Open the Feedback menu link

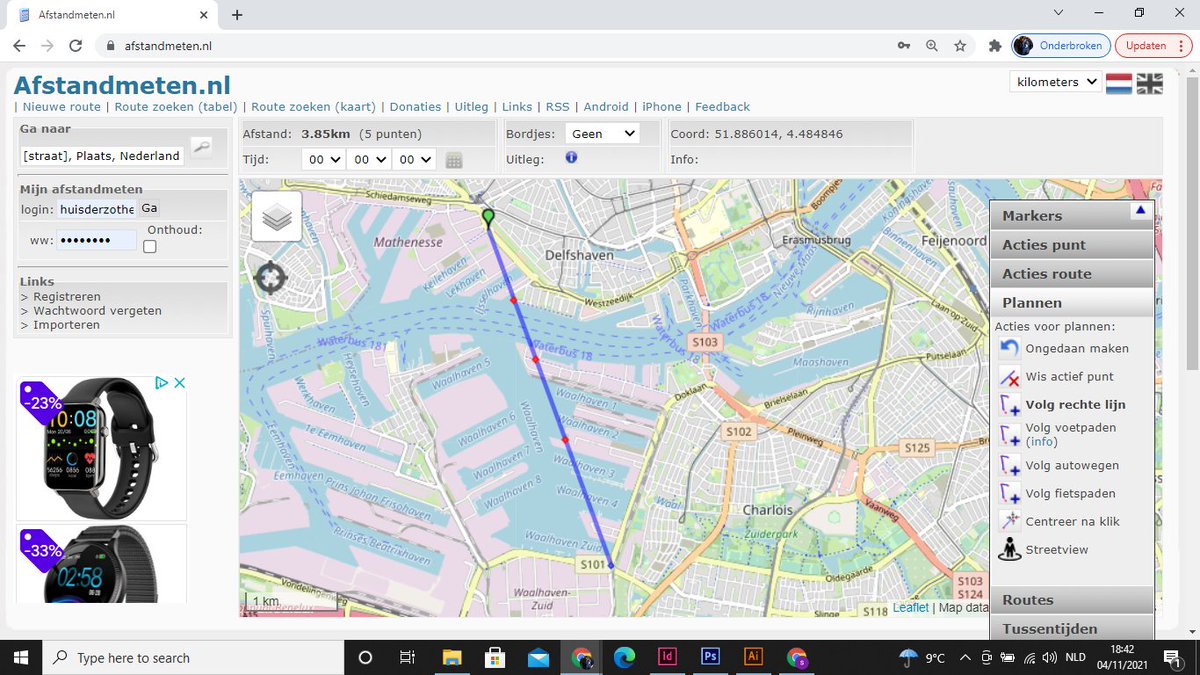pyautogui.click(x=722, y=107)
